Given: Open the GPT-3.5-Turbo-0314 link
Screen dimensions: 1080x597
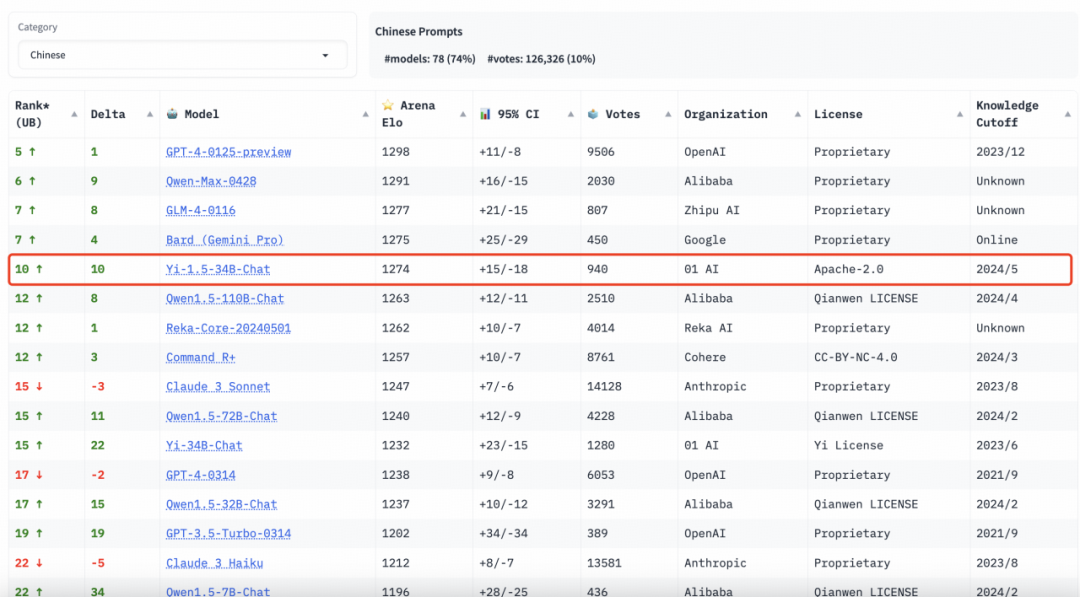Looking at the screenshot, I should [x=228, y=534].
